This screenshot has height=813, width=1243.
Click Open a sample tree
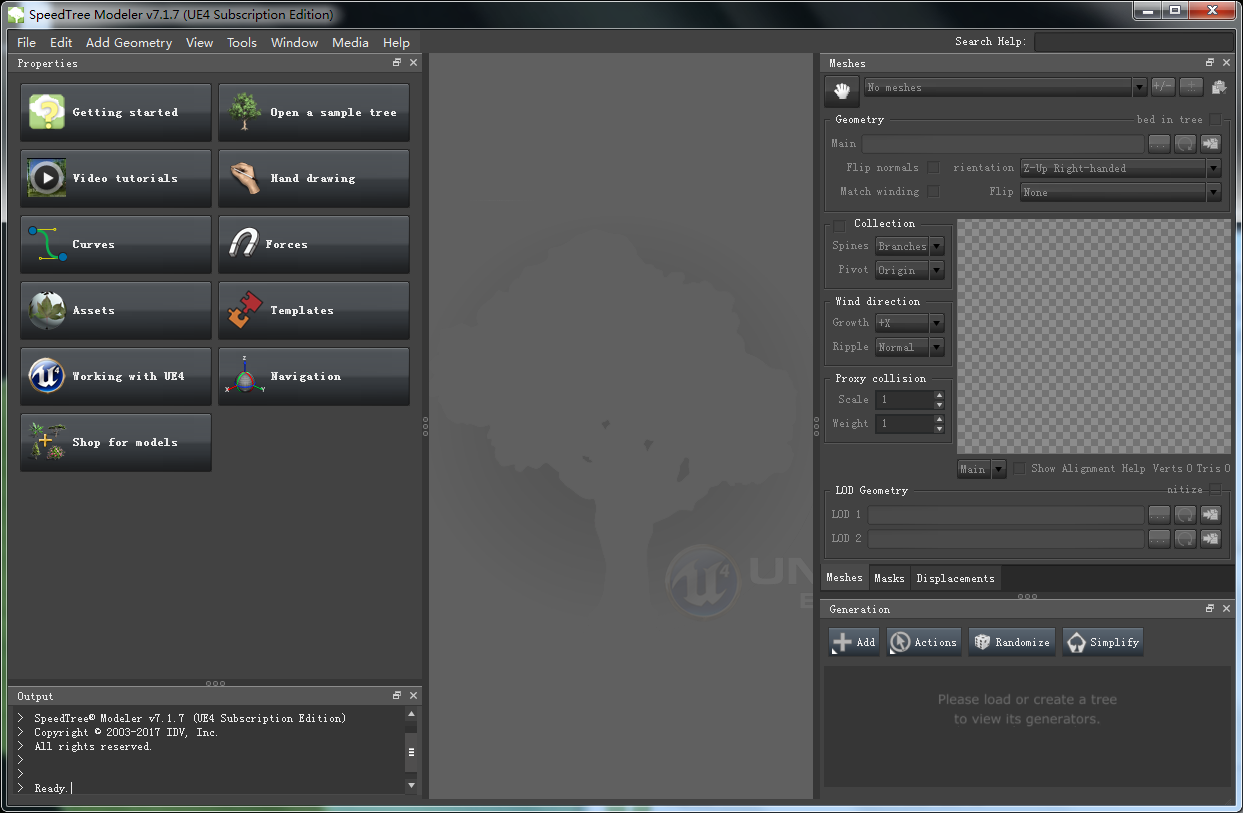pos(314,113)
